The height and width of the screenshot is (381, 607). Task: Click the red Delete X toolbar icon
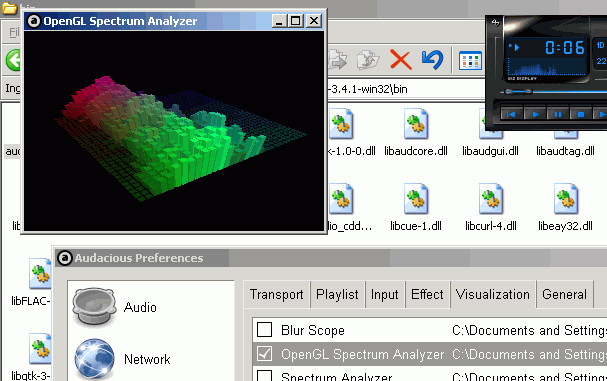pyautogui.click(x=401, y=60)
